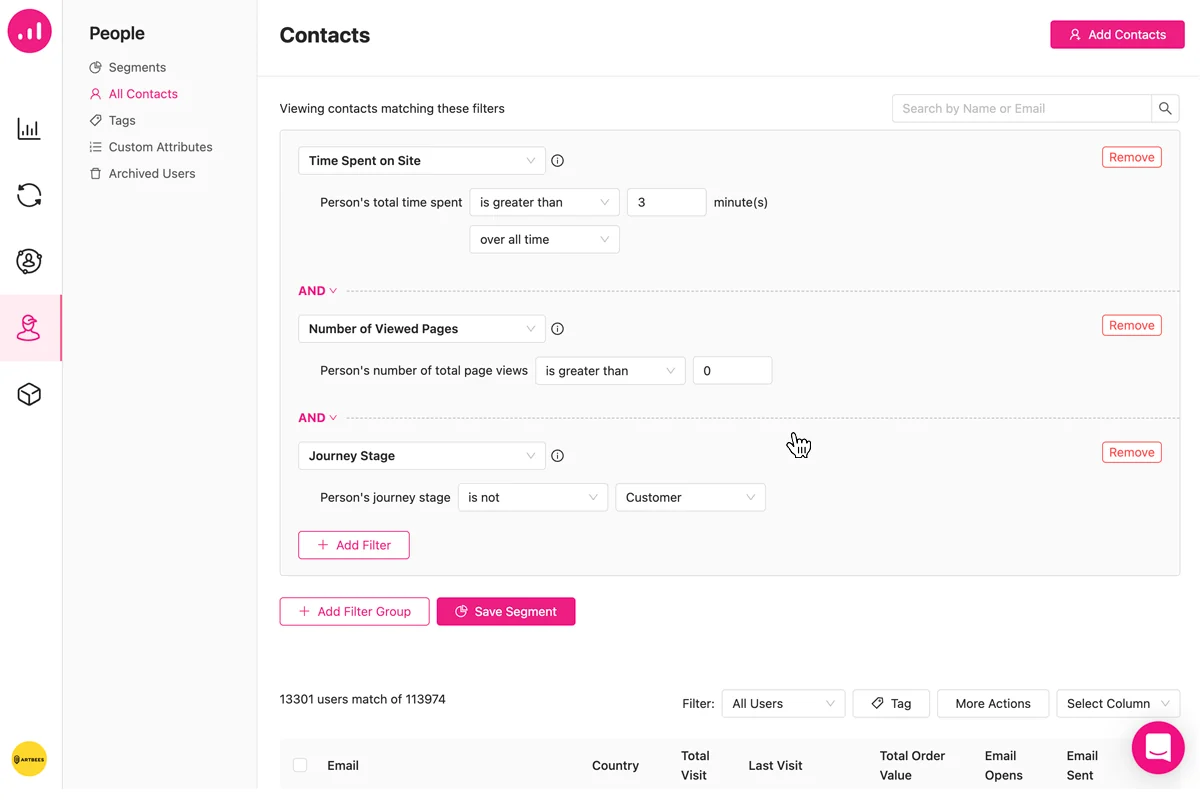Click the Email Sent column header
The width and height of the screenshot is (1200, 800).
[1082, 766]
